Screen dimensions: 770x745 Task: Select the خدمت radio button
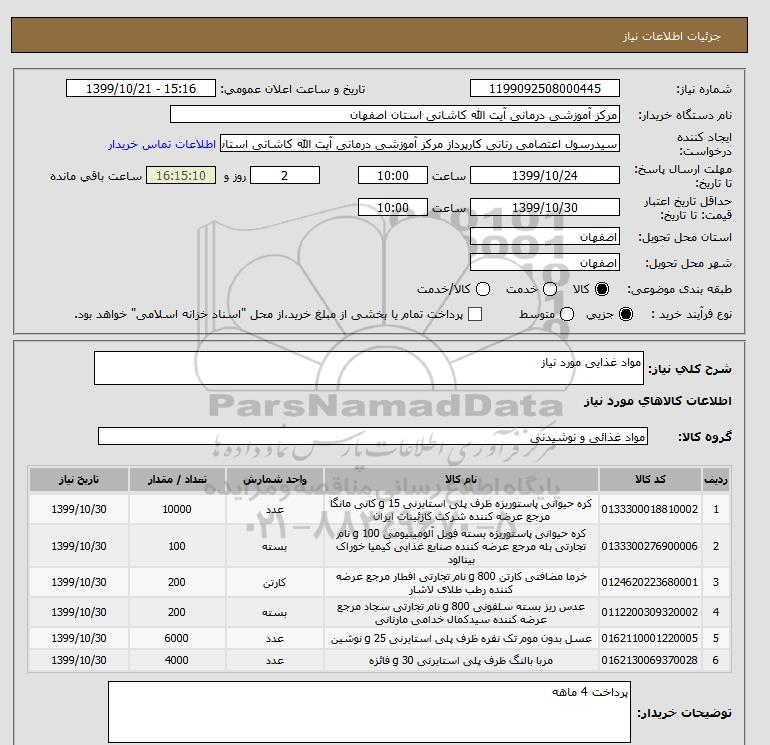tap(550, 289)
